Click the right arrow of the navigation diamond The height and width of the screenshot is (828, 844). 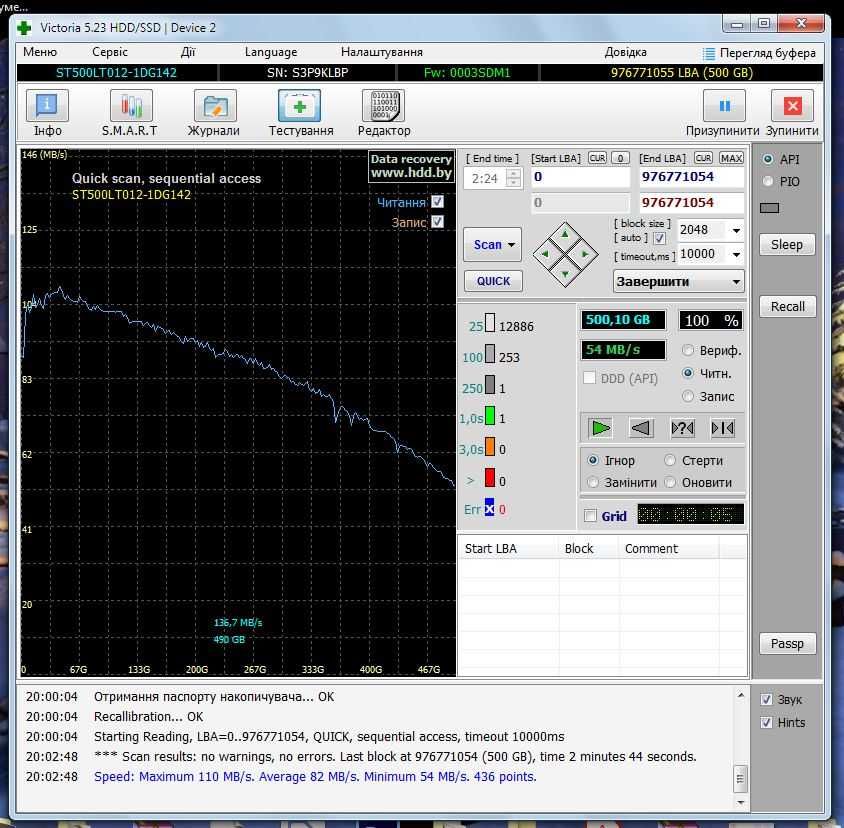tap(585, 254)
